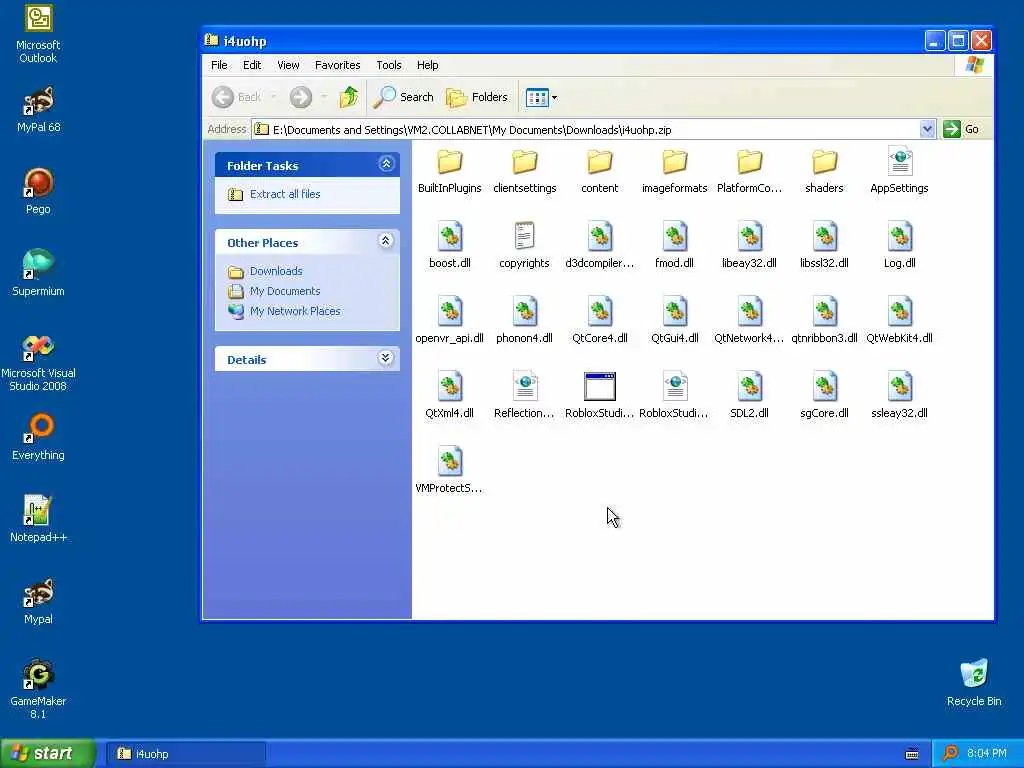Open the Views button dropdown
Viewport: 1024px width, 768px height.
tap(554, 98)
